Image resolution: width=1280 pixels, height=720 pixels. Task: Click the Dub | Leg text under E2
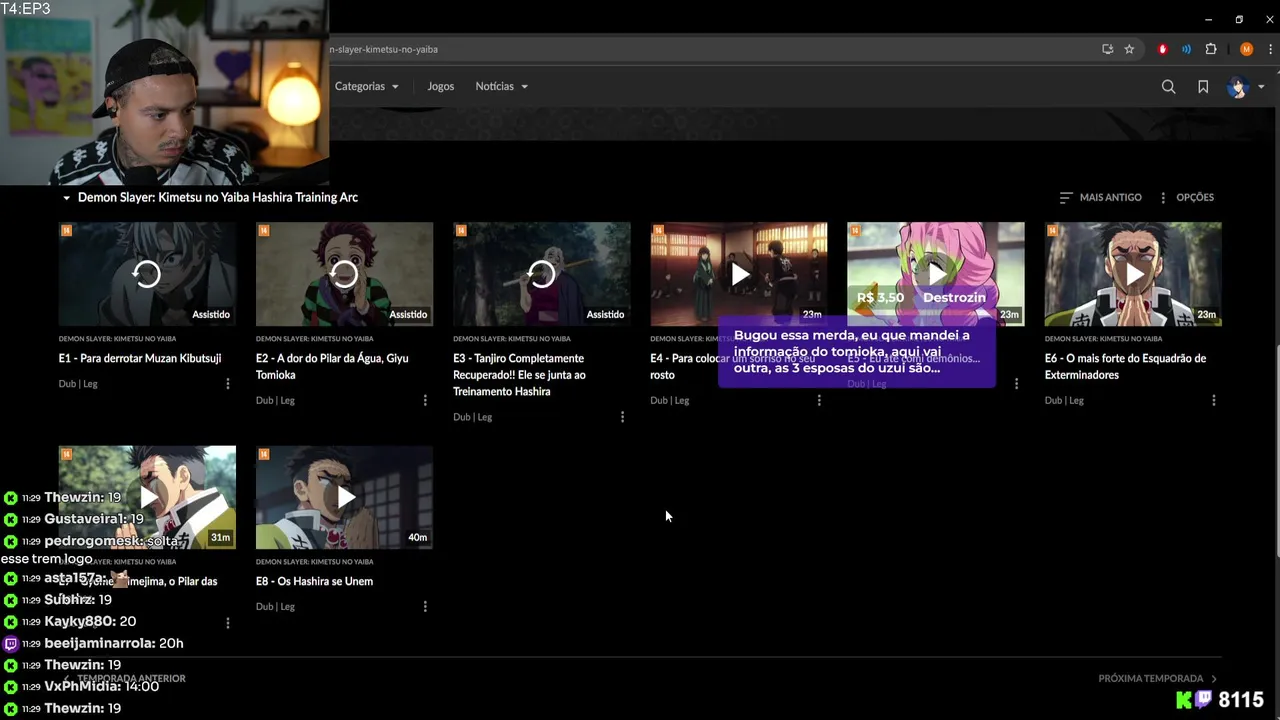click(275, 401)
